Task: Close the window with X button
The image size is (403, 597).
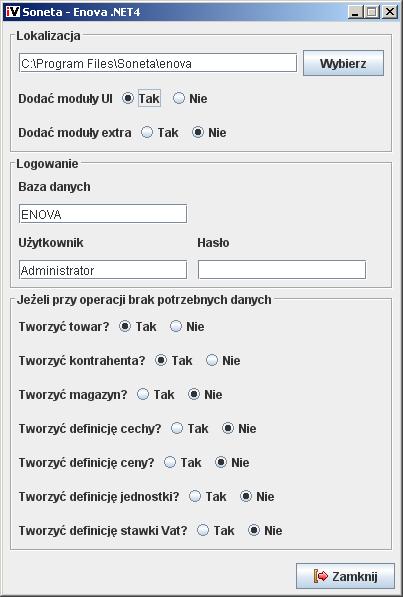Action: pos(390,12)
